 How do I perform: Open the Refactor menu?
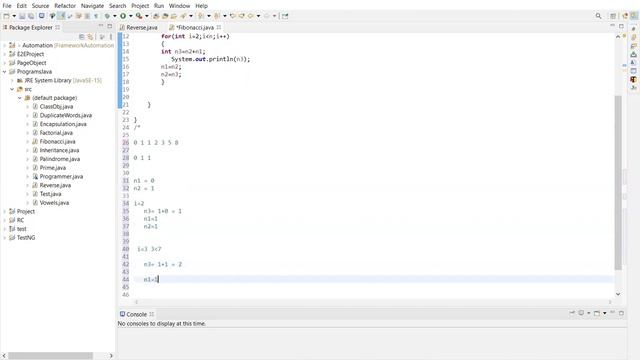coord(65,6)
